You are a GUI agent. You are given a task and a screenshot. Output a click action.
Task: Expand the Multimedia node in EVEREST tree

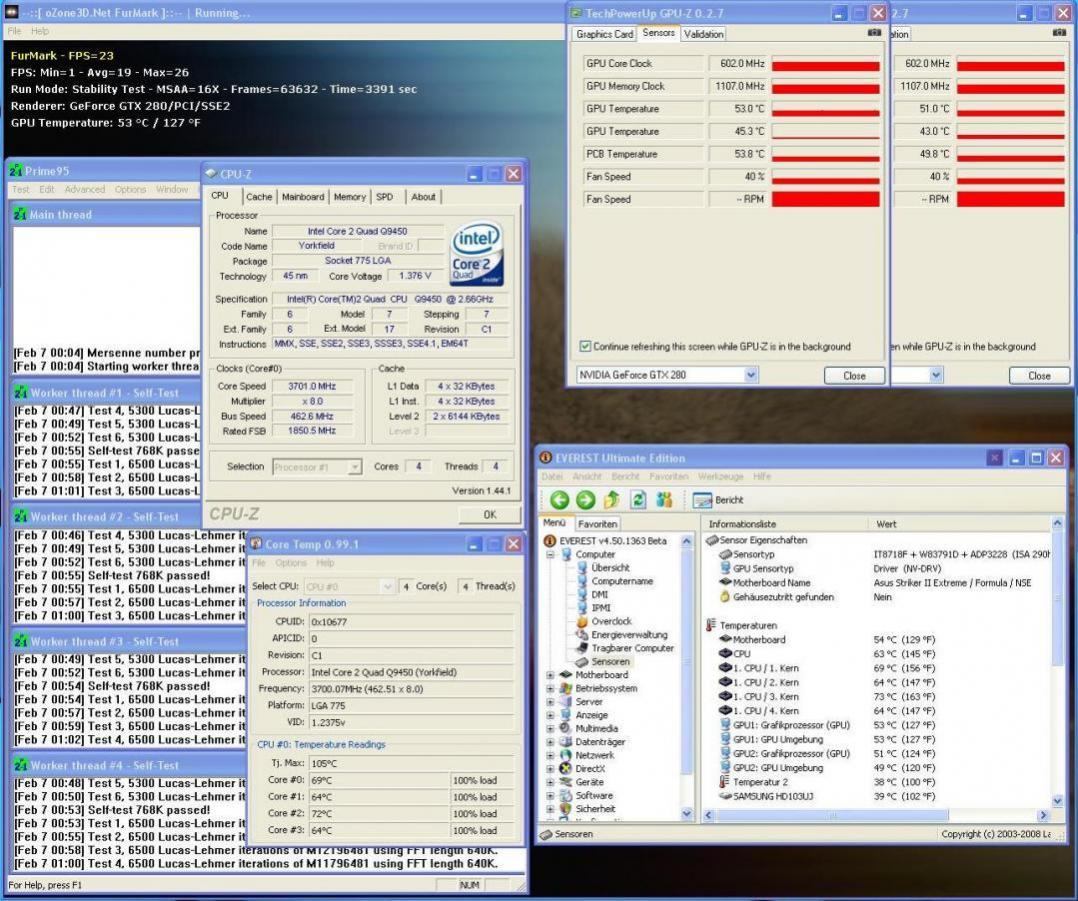550,728
